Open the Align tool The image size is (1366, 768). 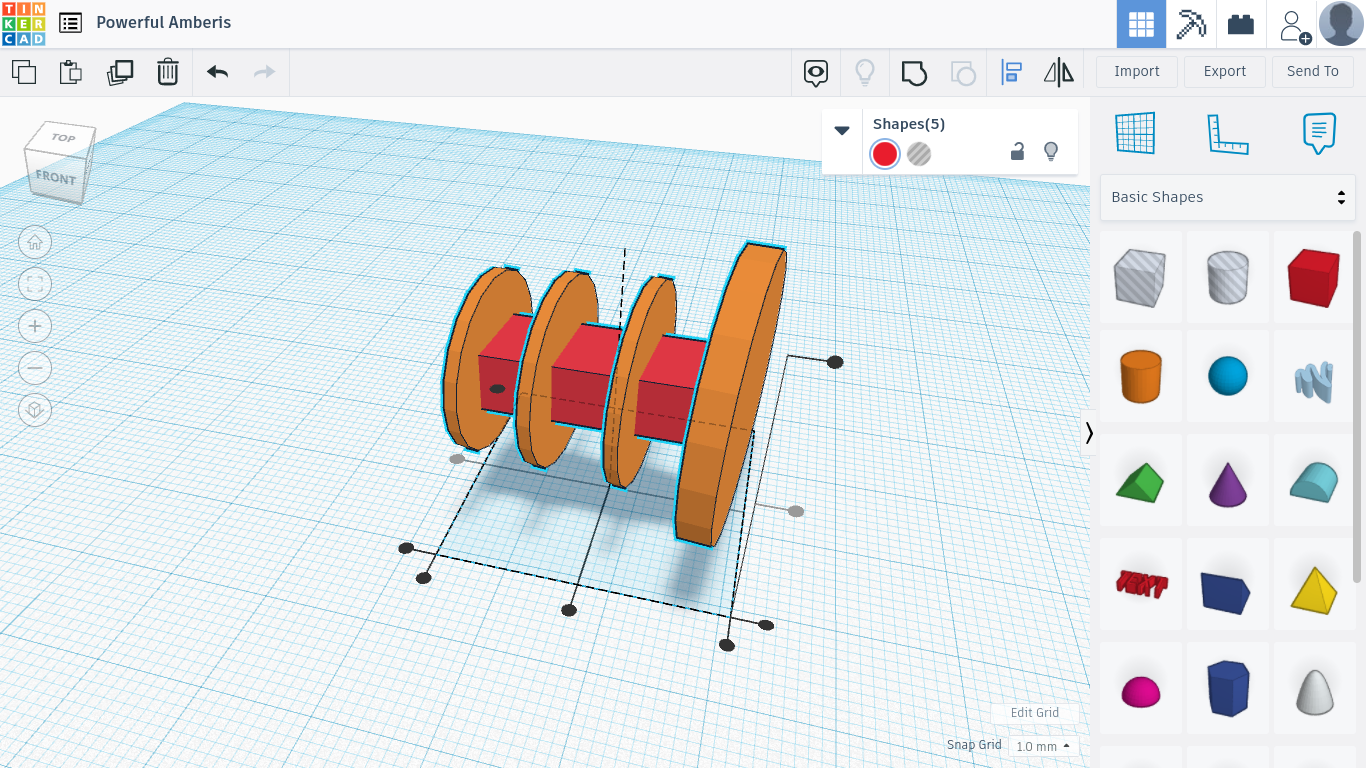click(x=1011, y=72)
